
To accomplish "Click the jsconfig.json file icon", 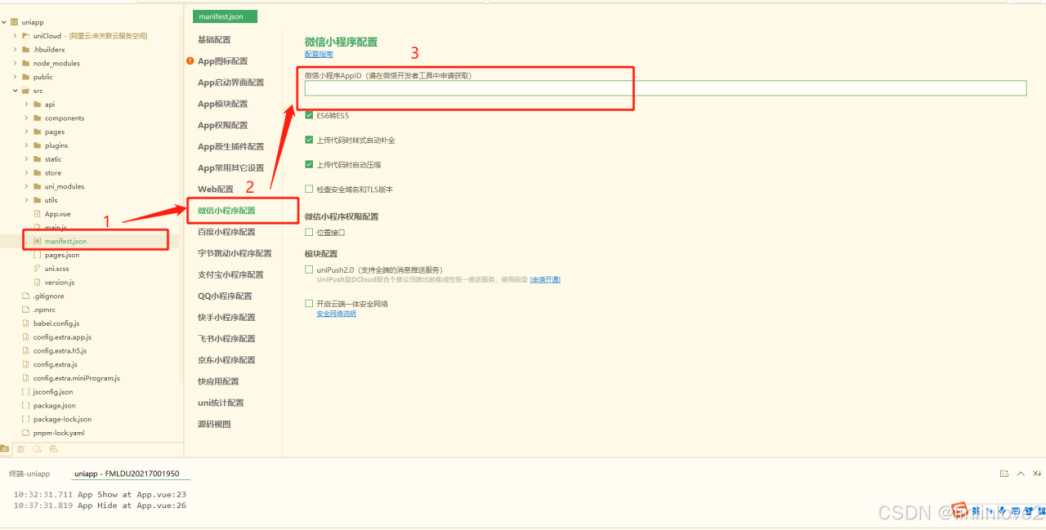I will (26, 392).
